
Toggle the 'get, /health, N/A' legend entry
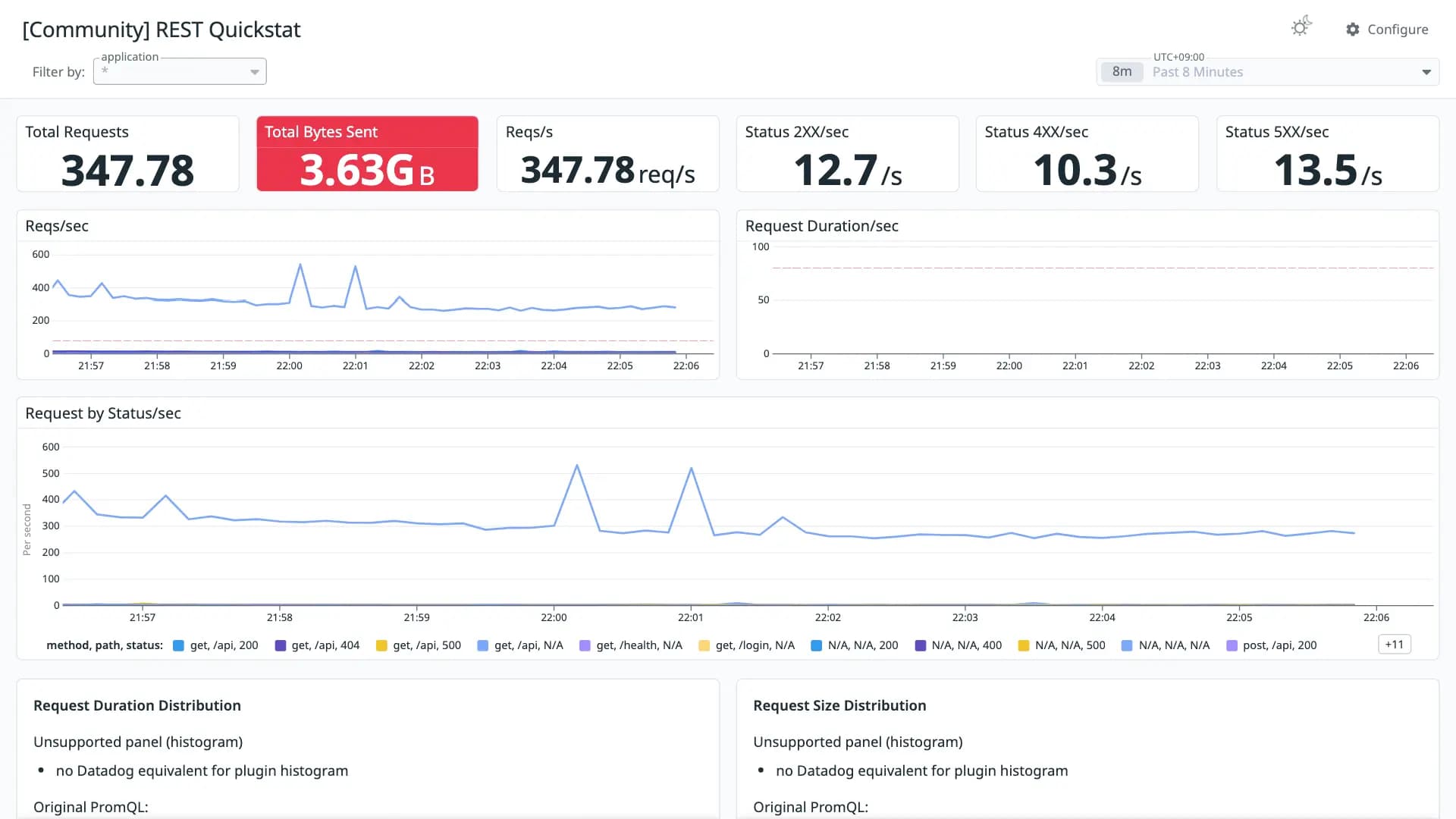[x=631, y=645]
